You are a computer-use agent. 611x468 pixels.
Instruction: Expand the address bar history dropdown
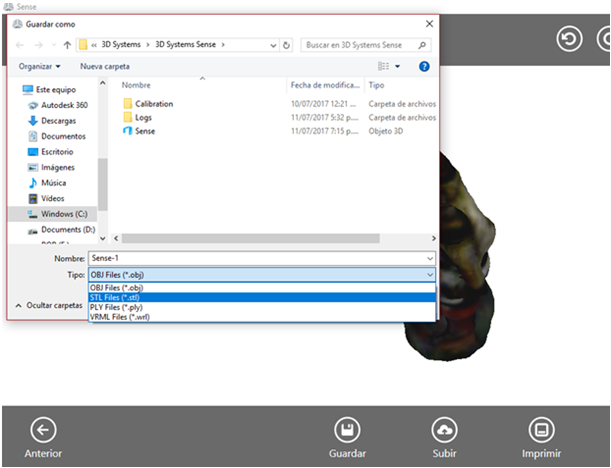273,45
